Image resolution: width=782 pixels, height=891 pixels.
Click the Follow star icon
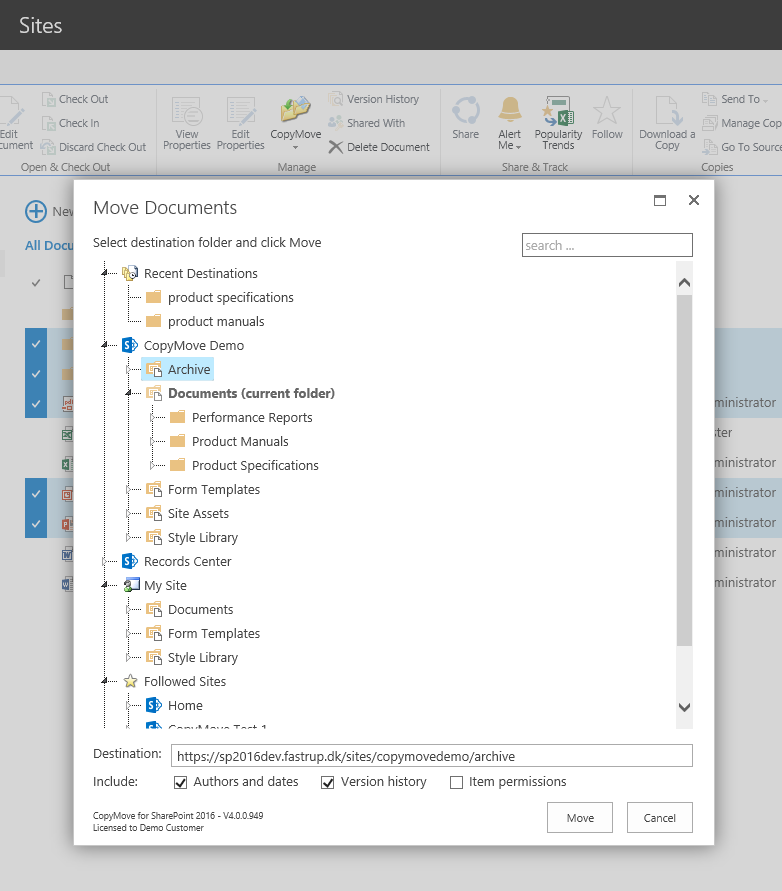(x=607, y=118)
